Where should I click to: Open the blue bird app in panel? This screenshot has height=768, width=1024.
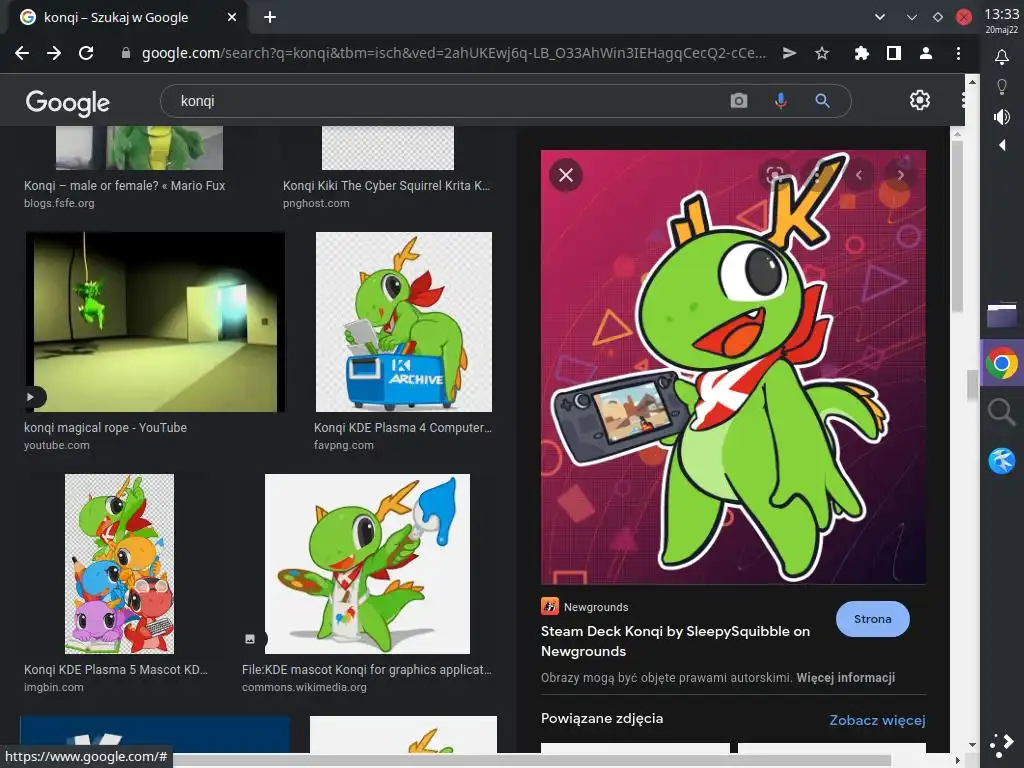tap(1002, 460)
